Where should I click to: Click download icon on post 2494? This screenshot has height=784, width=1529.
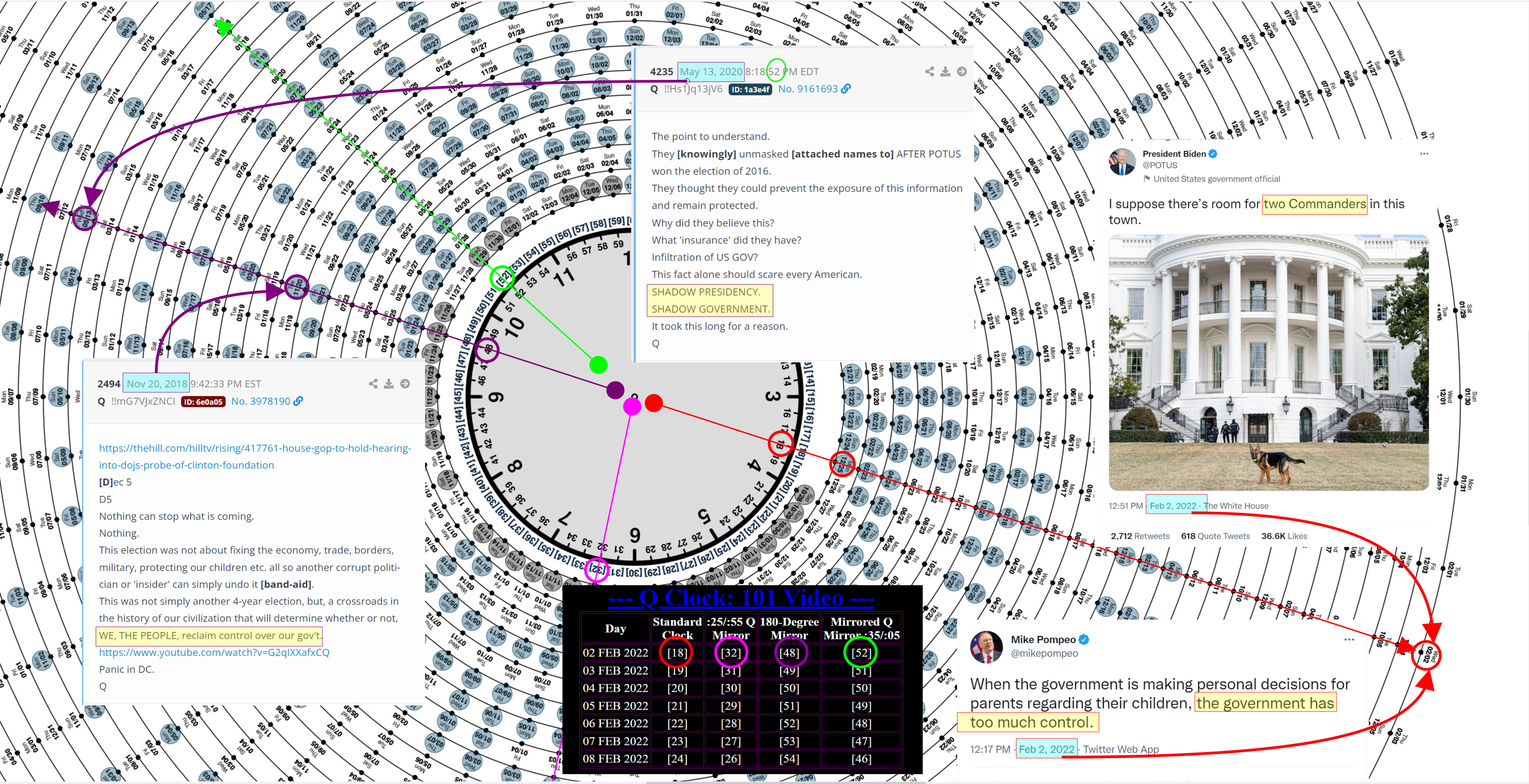[x=389, y=384]
